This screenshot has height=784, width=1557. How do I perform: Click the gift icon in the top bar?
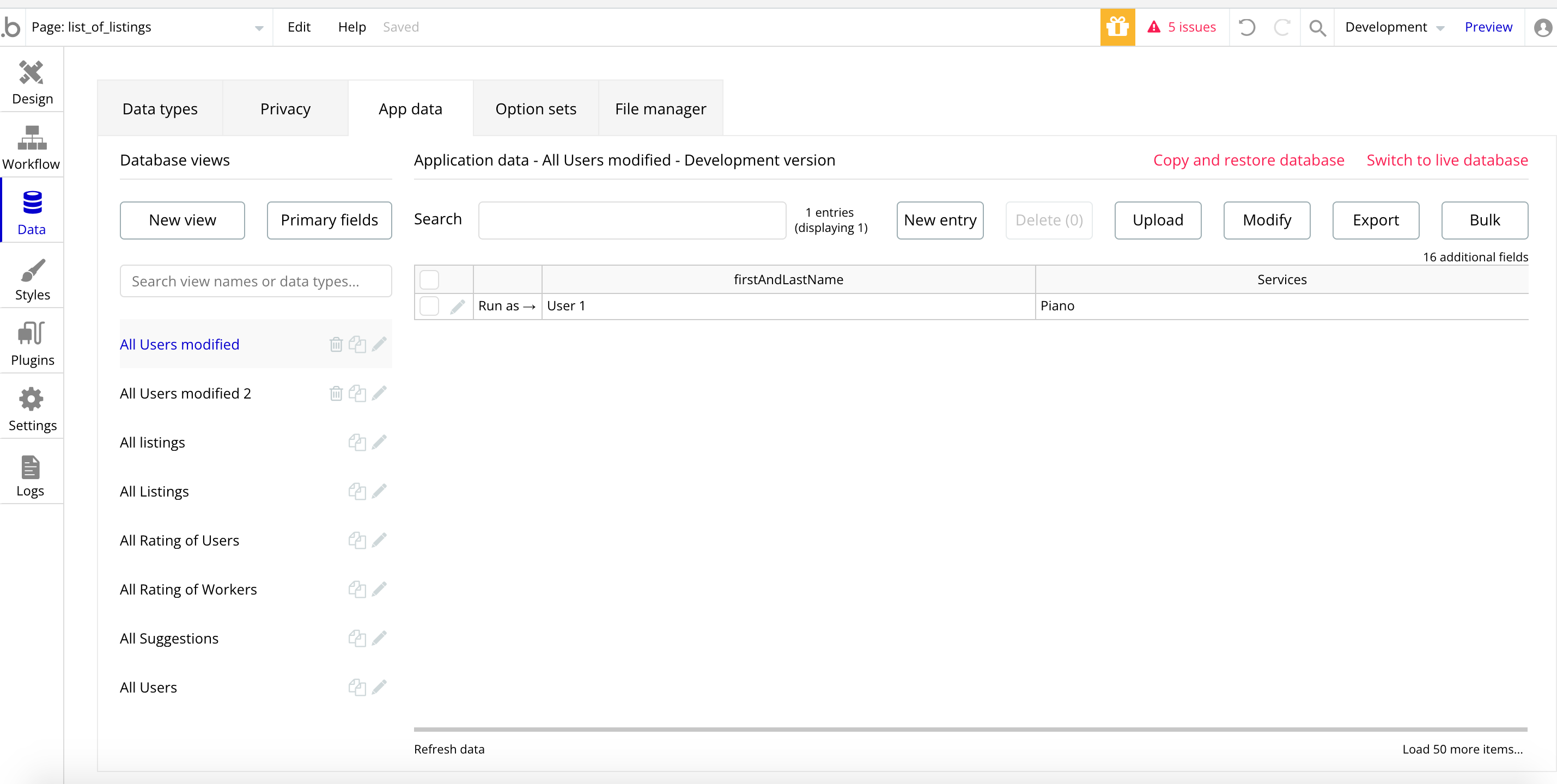[1117, 27]
